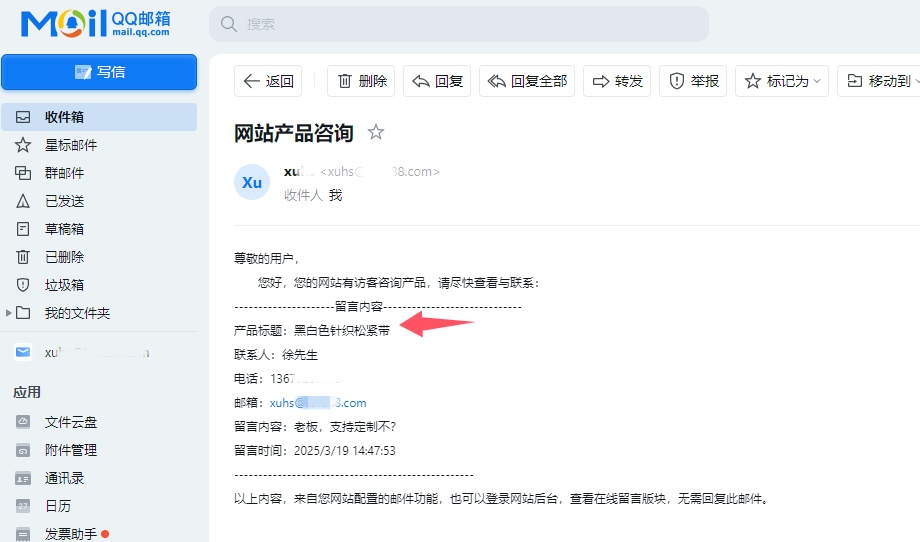Click the timestamp 2025/3/19 14:47:53
920x542 pixels.
344,451
